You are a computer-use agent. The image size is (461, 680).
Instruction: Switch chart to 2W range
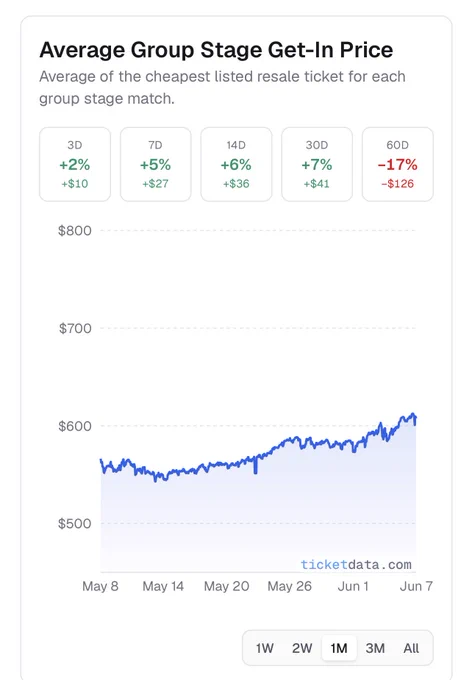tap(302, 648)
